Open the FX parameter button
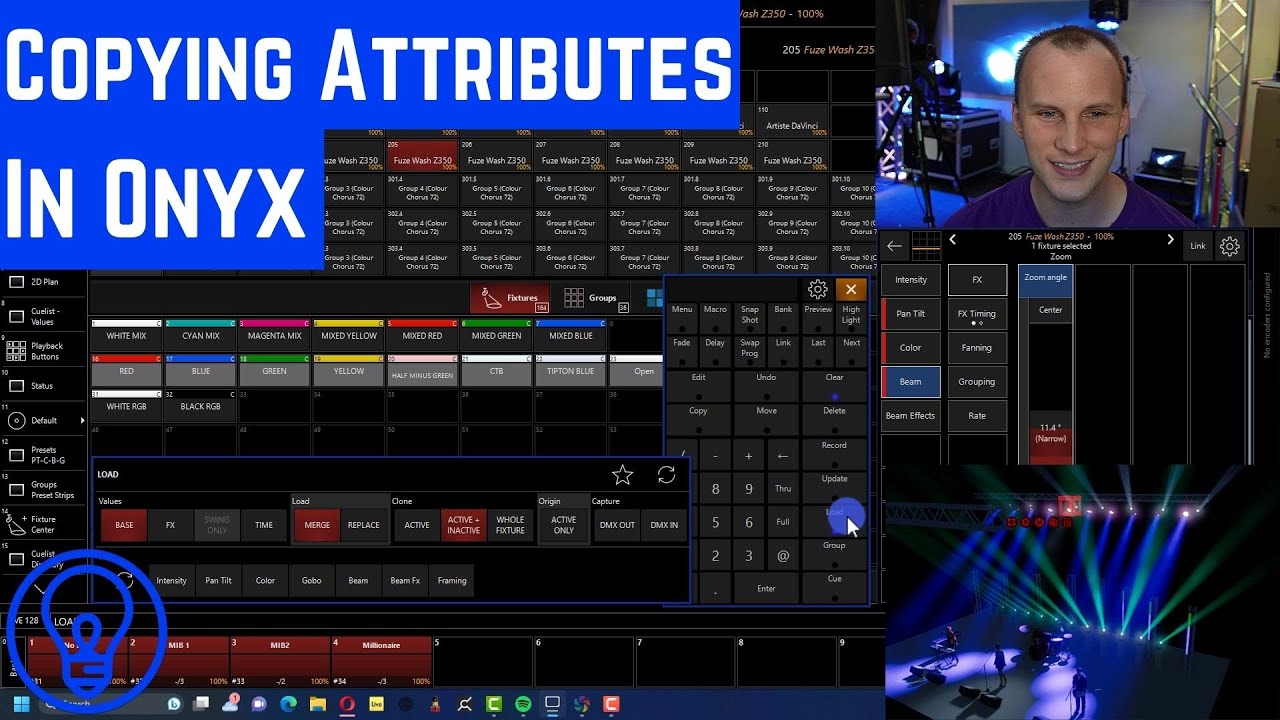This screenshot has height=720, width=1280. [977, 280]
